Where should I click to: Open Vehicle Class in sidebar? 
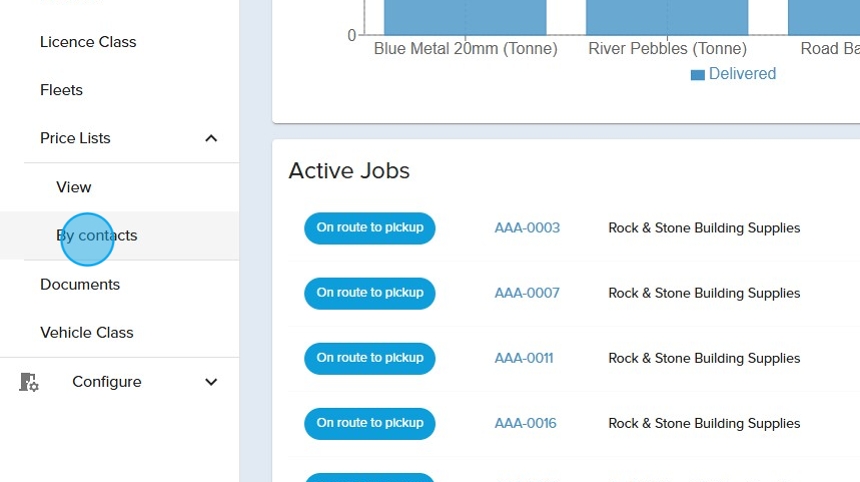click(x=87, y=333)
